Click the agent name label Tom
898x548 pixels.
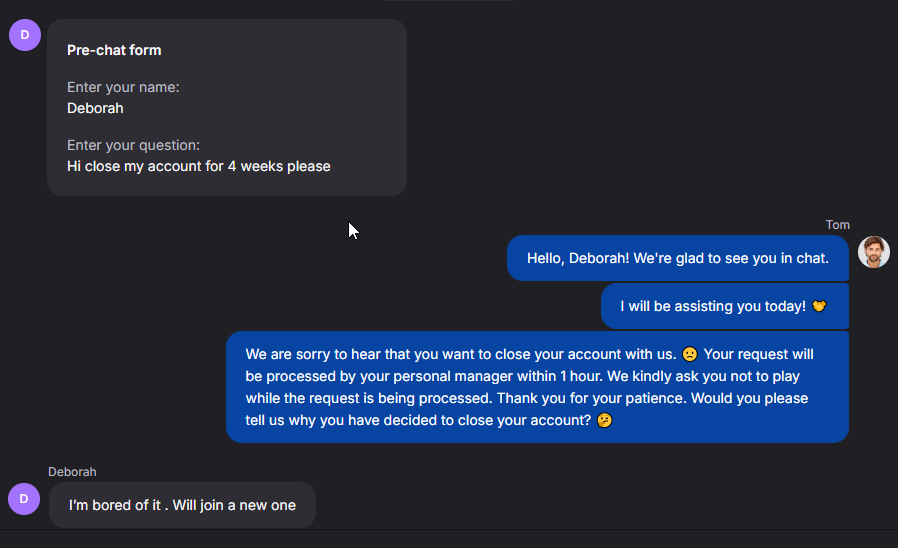(x=837, y=225)
